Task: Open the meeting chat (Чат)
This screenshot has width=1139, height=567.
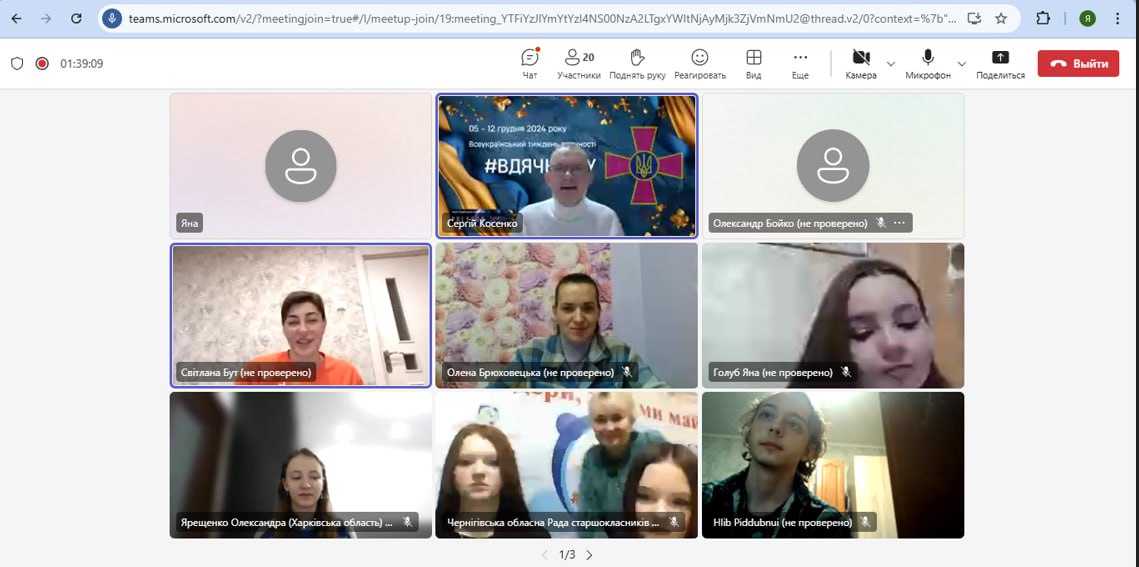Action: click(530, 63)
